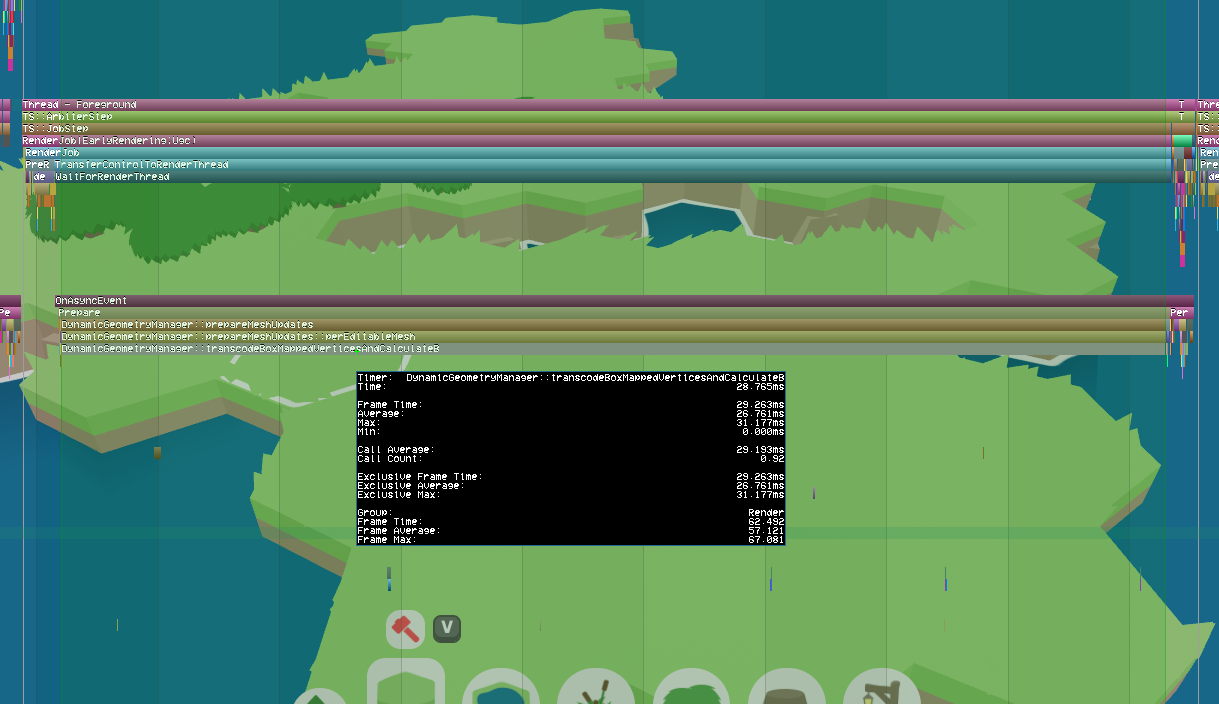Select the RenderJob|EarlyRendering timer bar
Screen dimensions: 1219x704
tap(594, 141)
